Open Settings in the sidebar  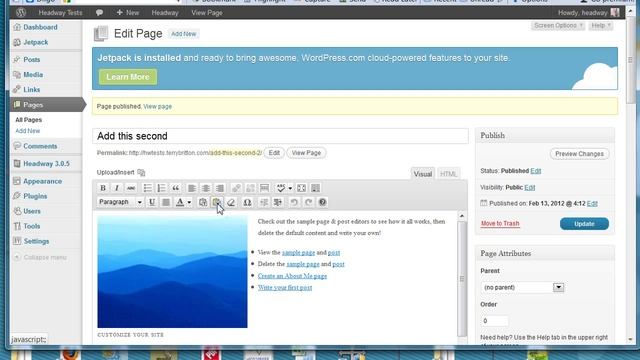36,241
